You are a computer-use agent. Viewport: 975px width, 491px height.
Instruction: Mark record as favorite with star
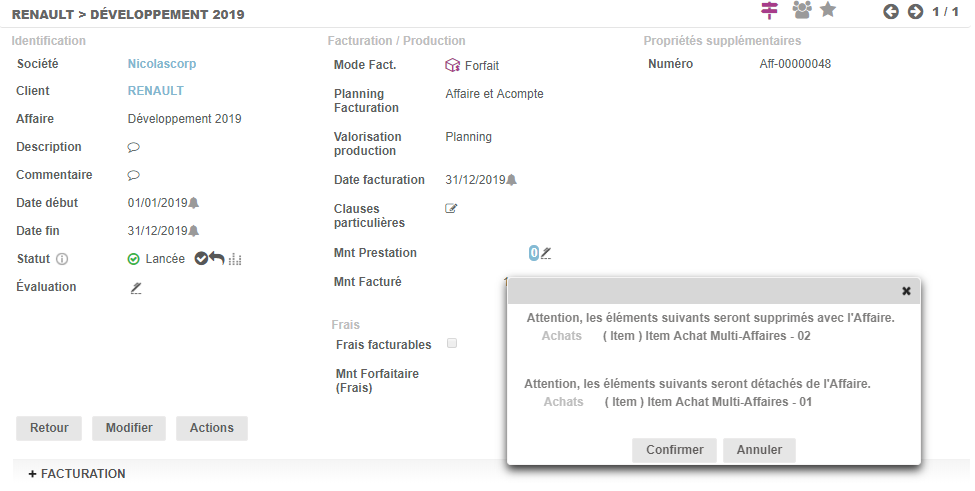(x=828, y=10)
